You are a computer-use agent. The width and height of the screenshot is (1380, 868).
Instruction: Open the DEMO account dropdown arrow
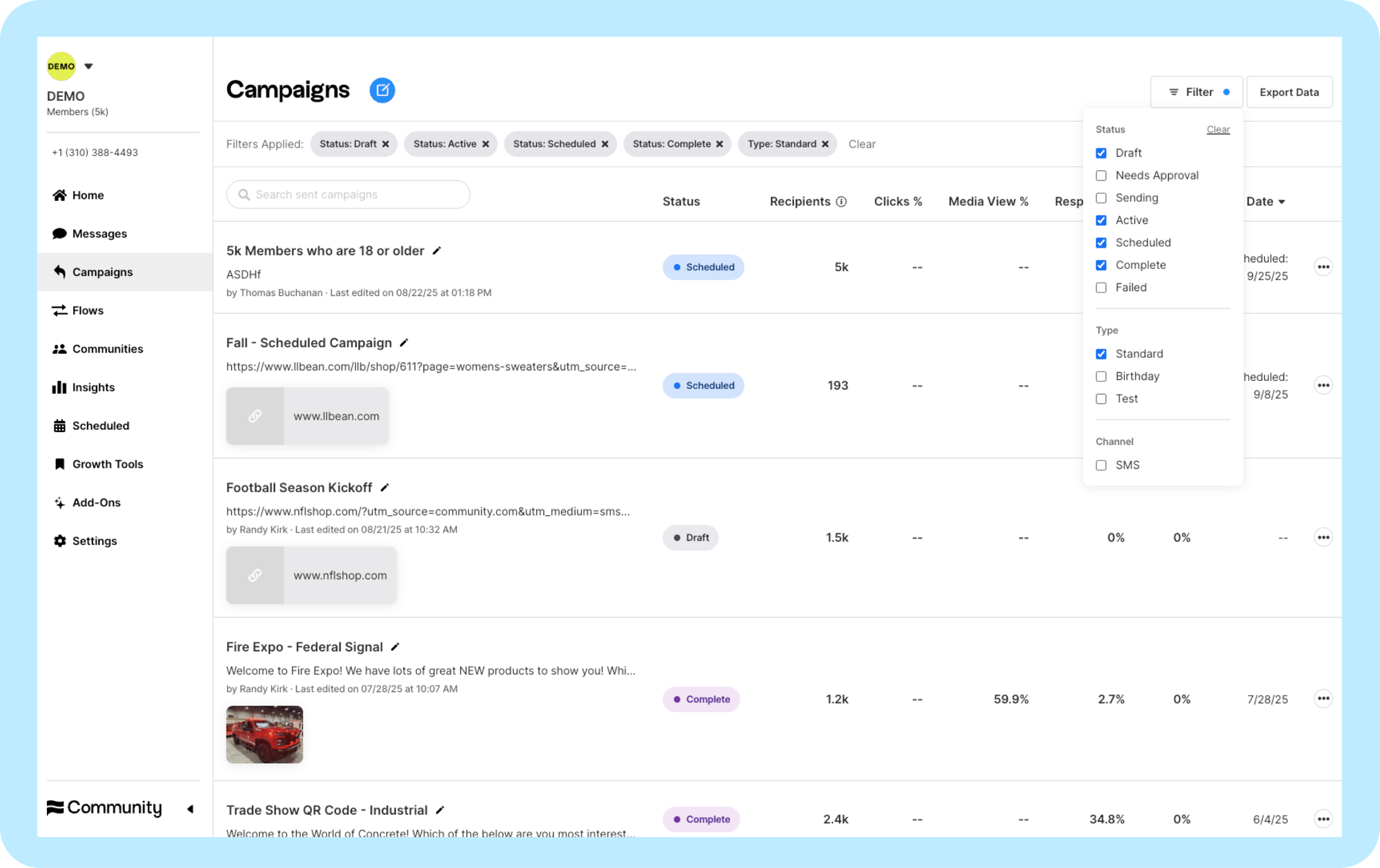click(88, 67)
